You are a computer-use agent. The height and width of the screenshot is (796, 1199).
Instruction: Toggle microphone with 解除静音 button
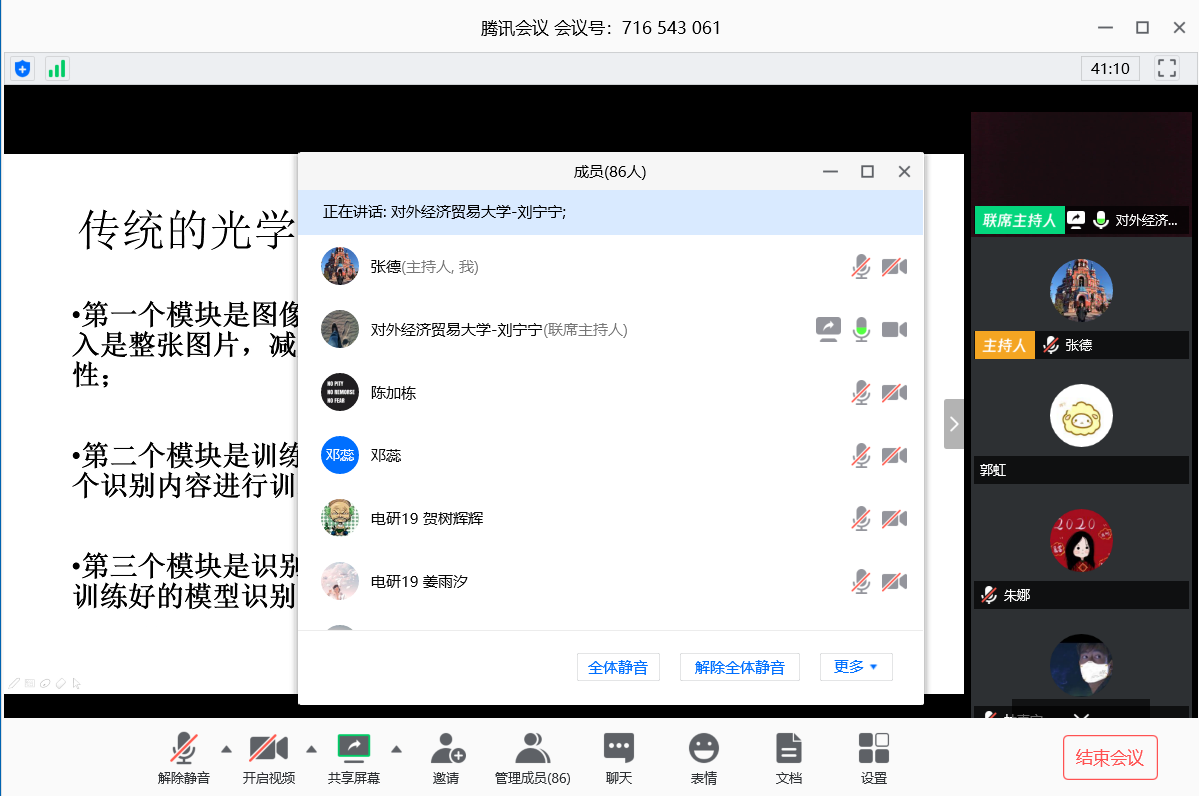pos(184,756)
